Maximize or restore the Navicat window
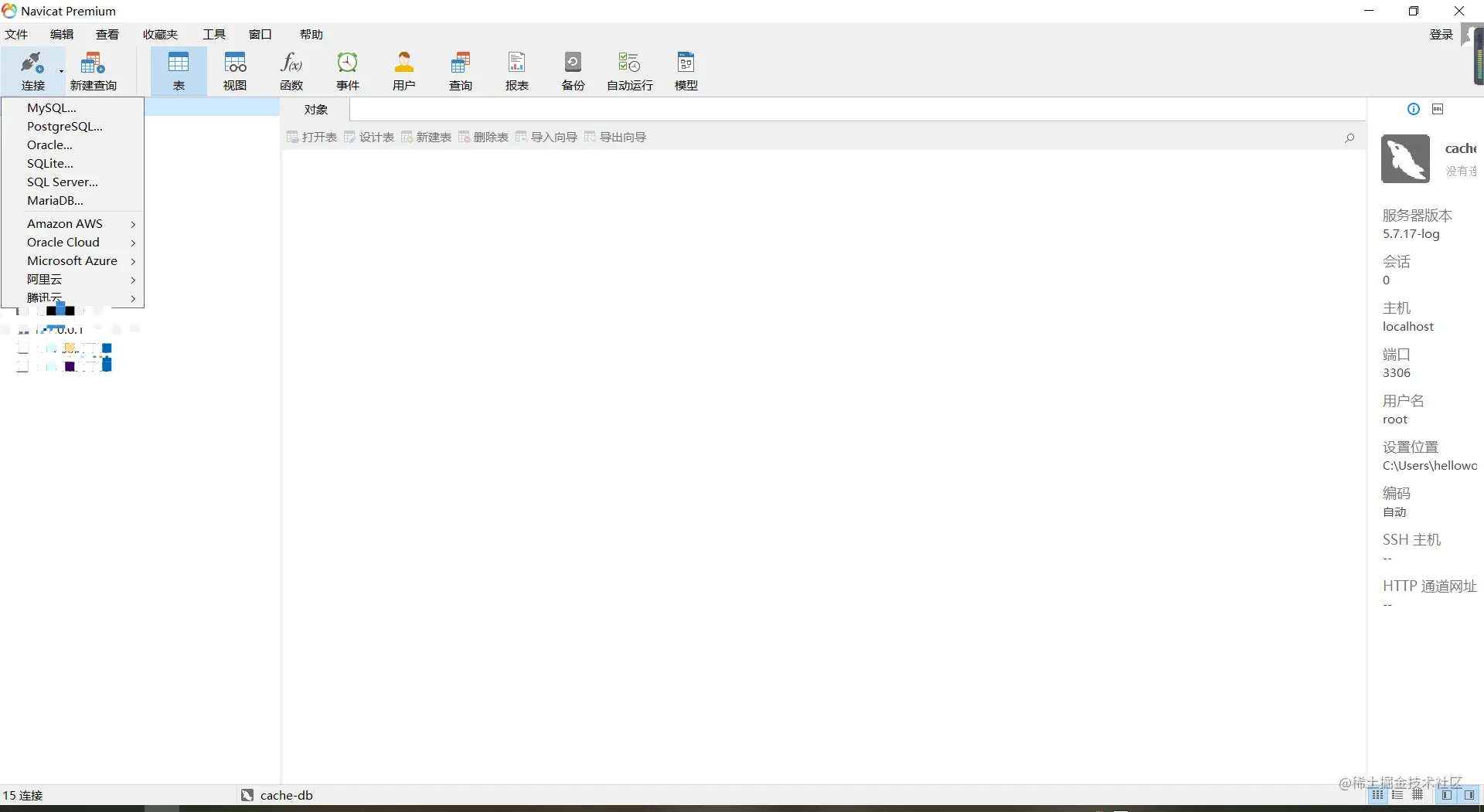 (x=1414, y=11)
